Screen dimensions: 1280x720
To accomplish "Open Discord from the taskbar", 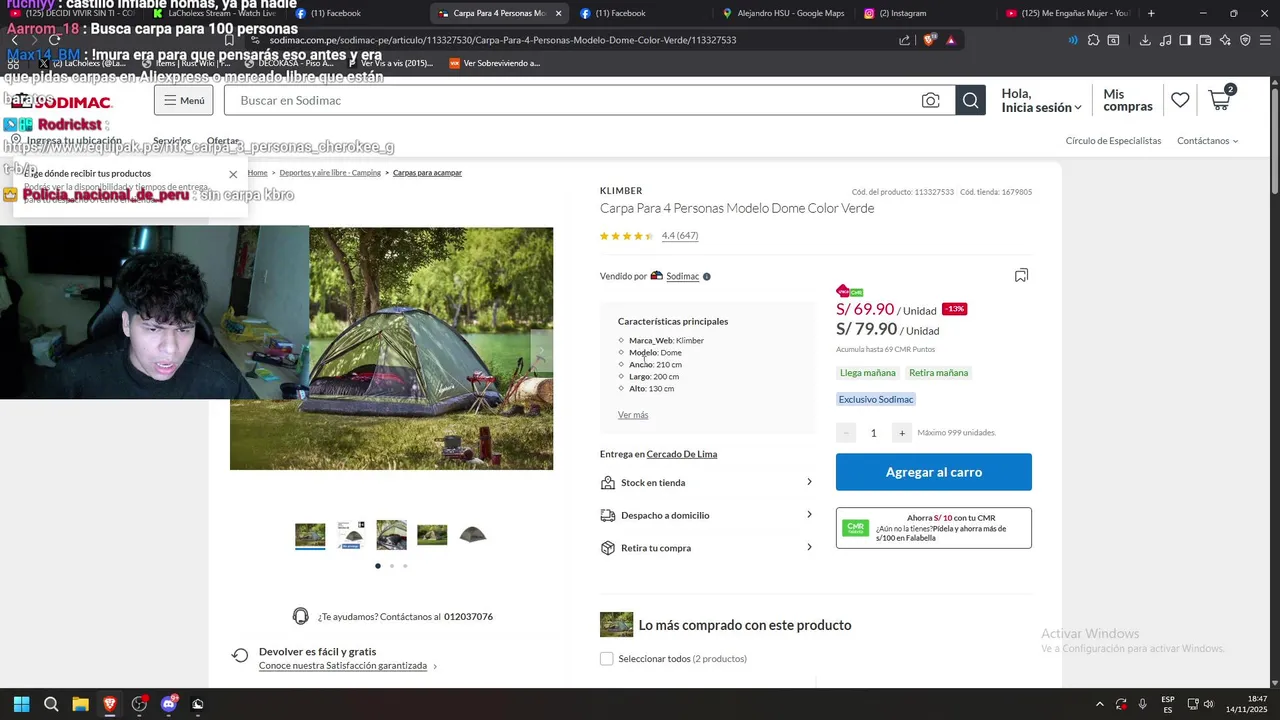I will pyautogui.click(x=168, y=704).
